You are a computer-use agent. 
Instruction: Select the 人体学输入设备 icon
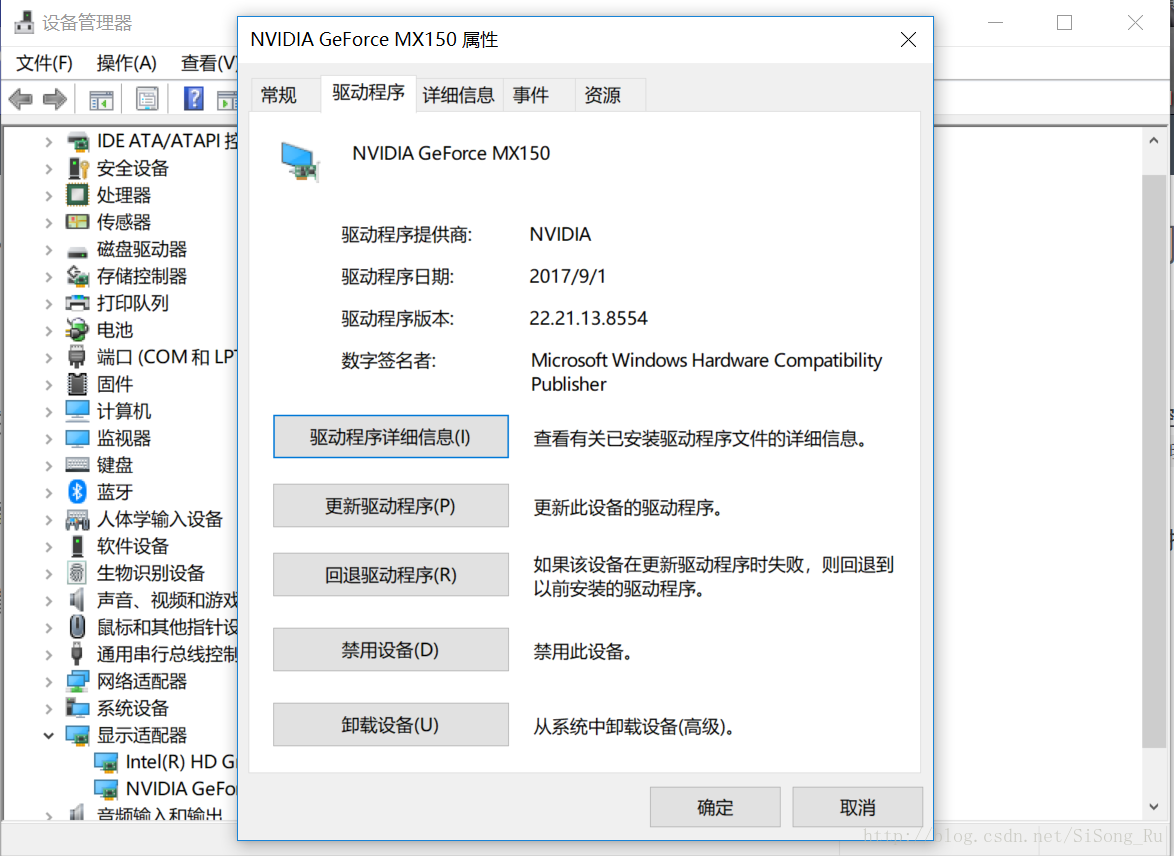pos(77,518)
